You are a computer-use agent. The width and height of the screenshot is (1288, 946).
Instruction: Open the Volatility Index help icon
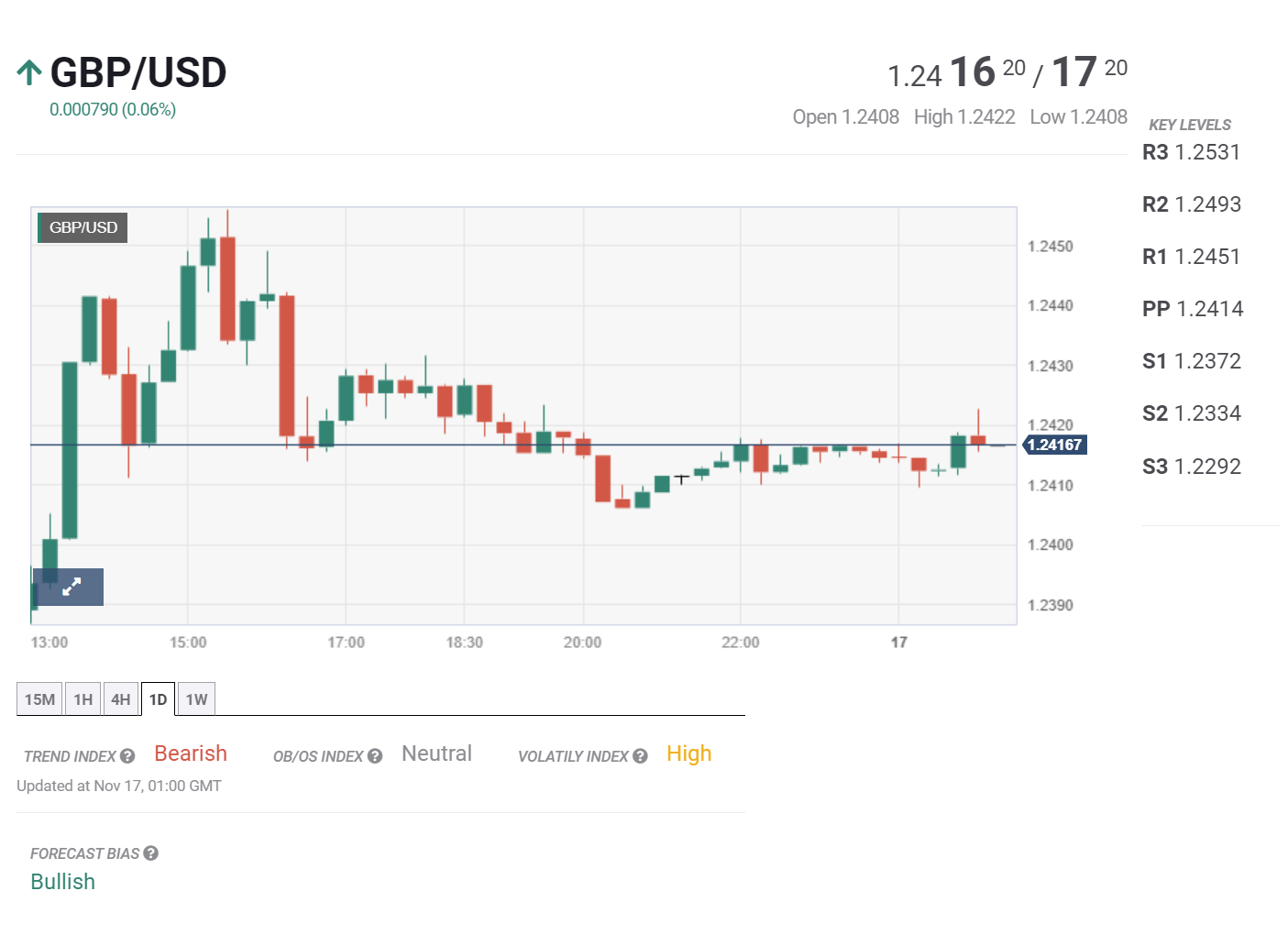(x=640, y=756)
